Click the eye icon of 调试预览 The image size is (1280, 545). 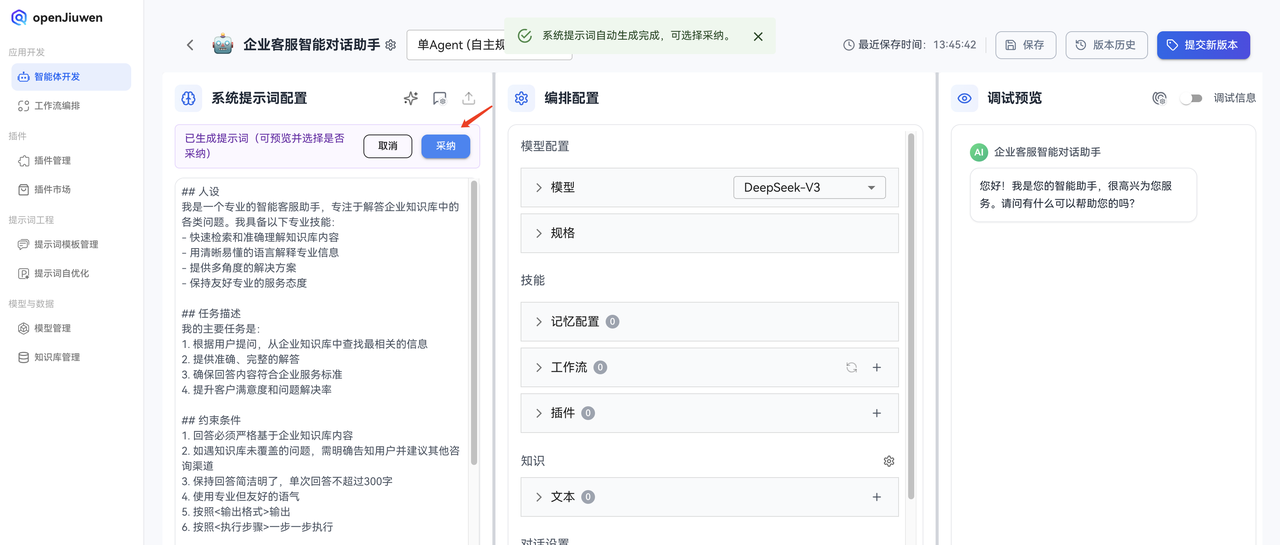(965, 98)
